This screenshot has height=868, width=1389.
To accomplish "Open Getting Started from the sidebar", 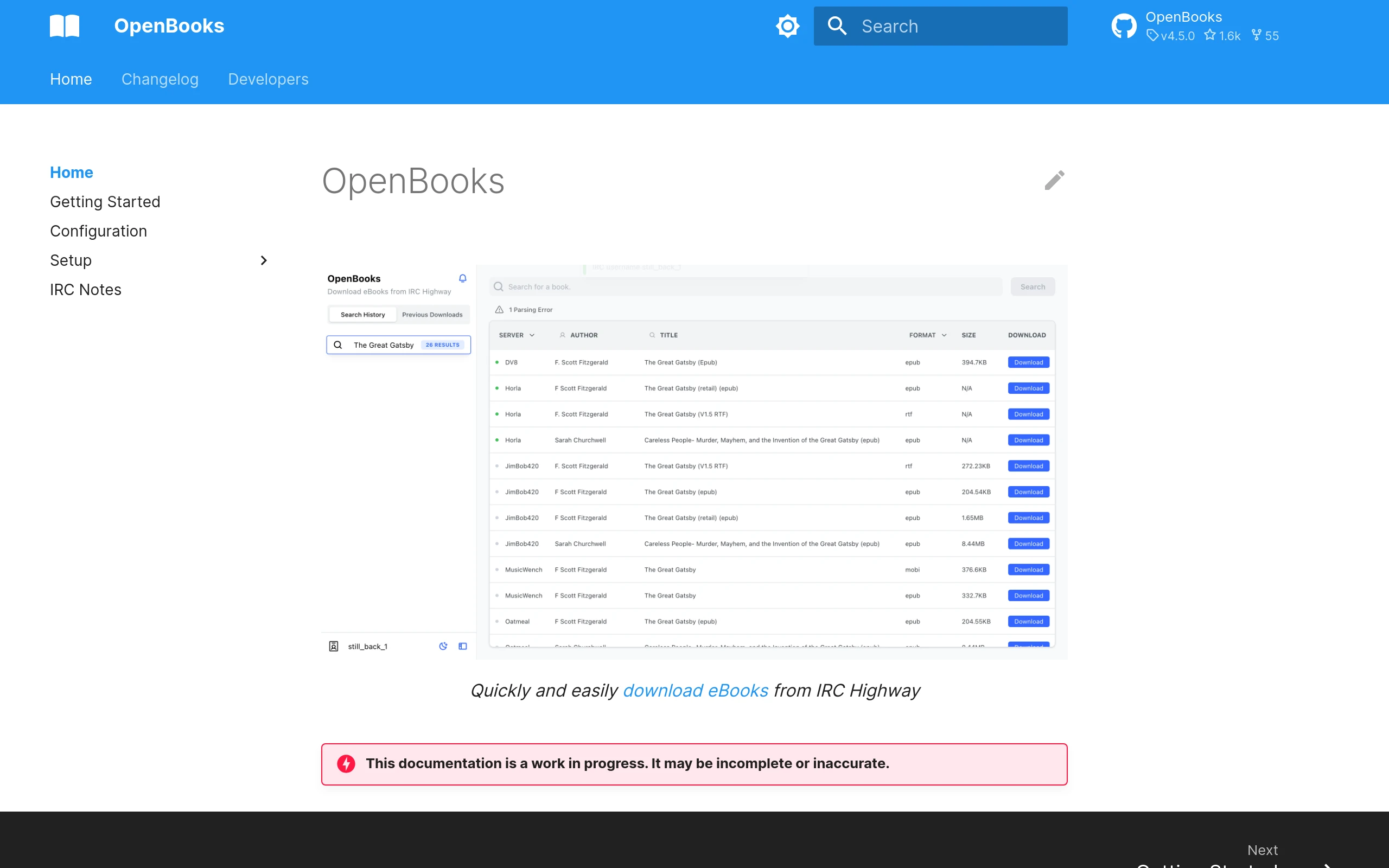I will (x=105, y=201).
